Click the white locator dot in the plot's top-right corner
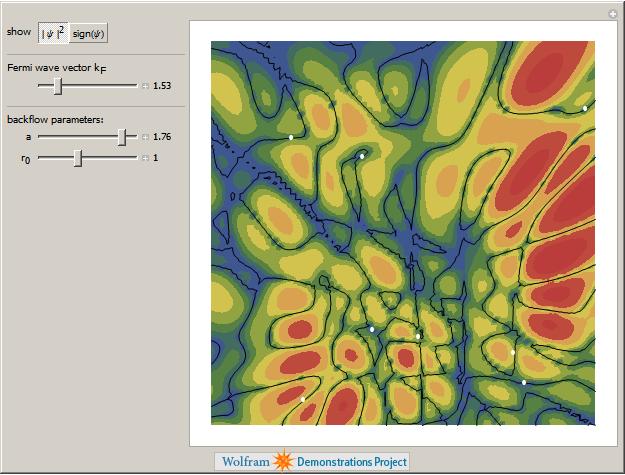This screenshot has width=625, height=475. coord(585,108)
